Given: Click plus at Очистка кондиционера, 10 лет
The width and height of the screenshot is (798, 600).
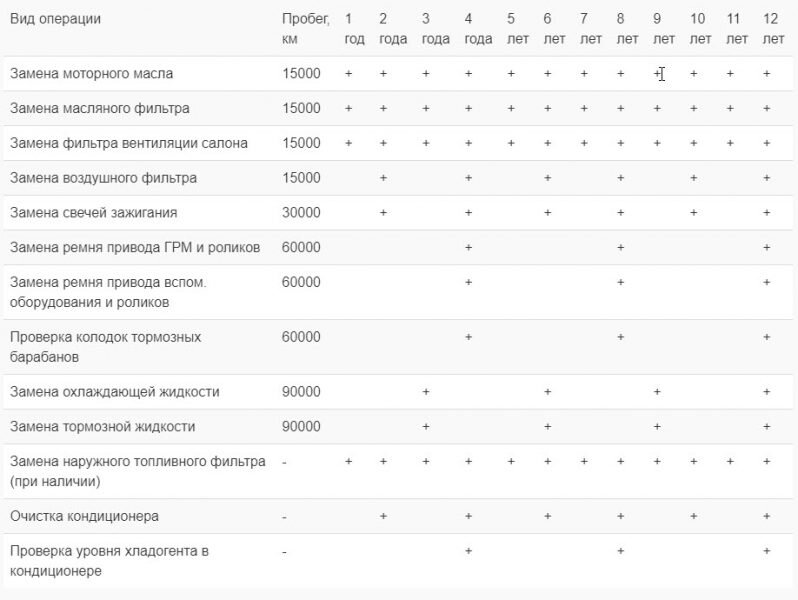Looking at the screenshot, I should point(694,517).
